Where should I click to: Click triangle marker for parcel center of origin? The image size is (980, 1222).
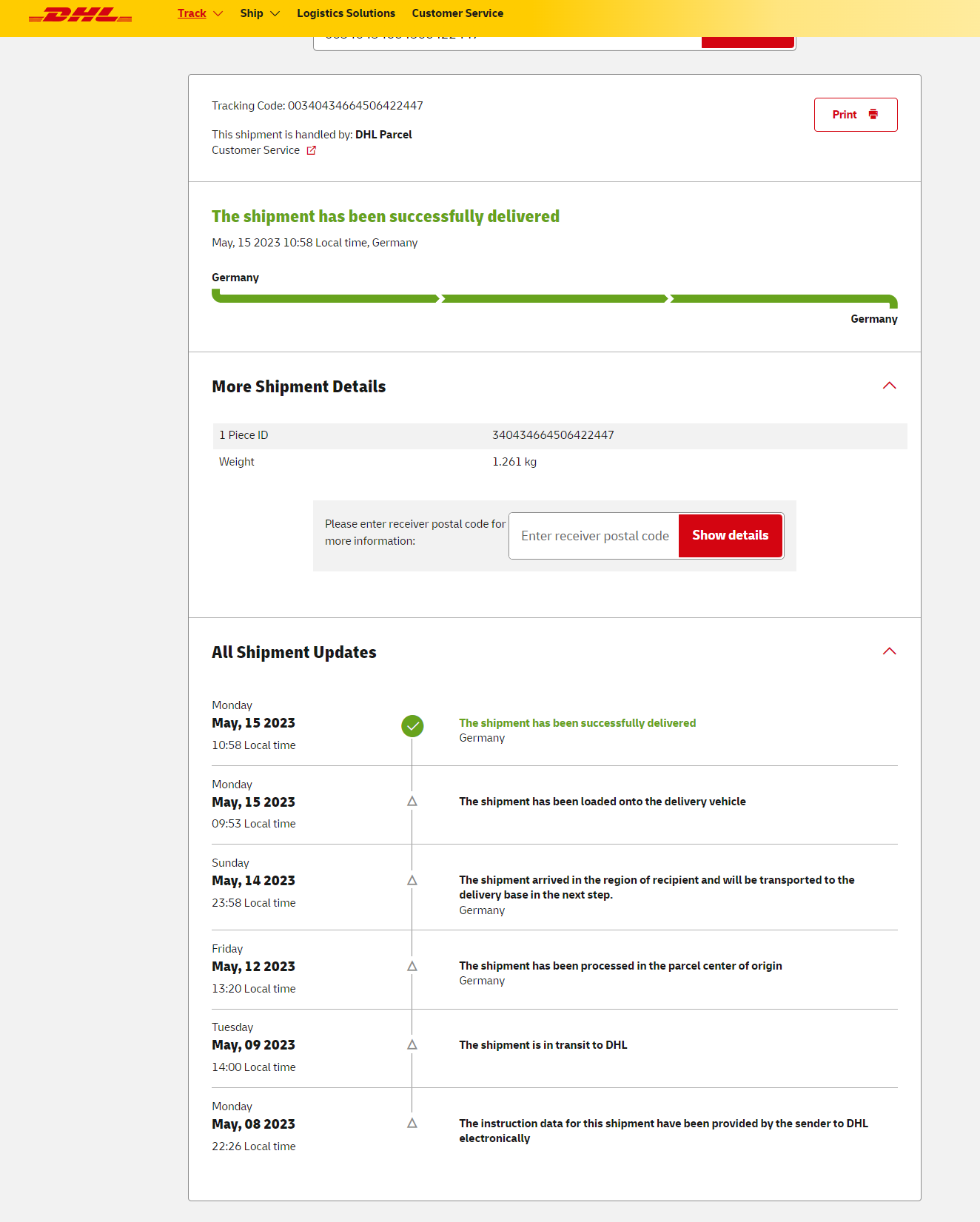coord(412,967)
